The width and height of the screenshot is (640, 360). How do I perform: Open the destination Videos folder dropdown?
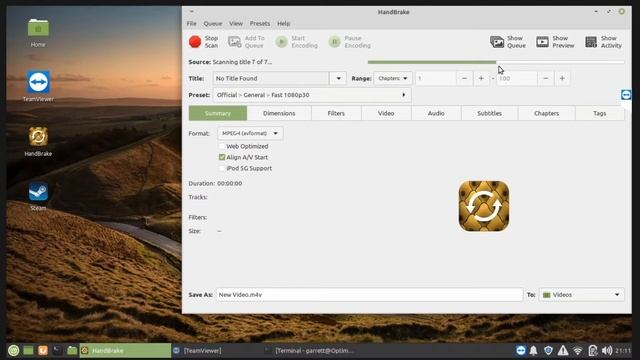tap(582, 295)
